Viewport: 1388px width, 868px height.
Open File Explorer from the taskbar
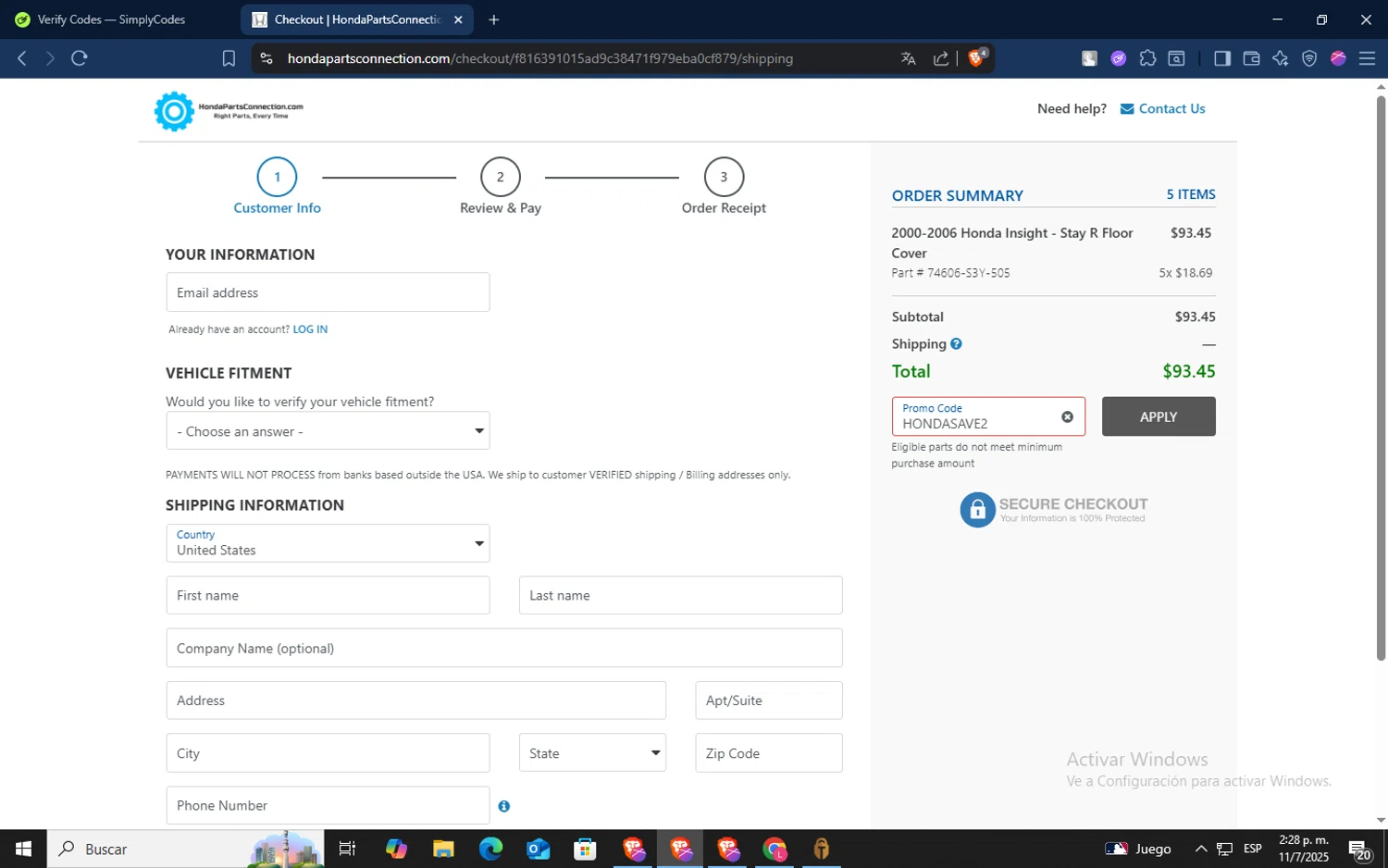tap(443, 849)
